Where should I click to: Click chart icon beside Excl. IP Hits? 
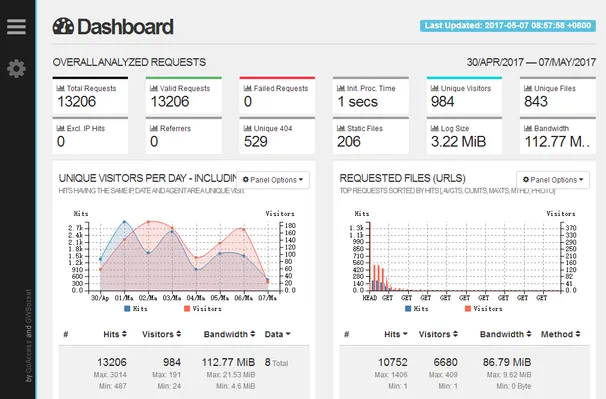tap(60, 128)
